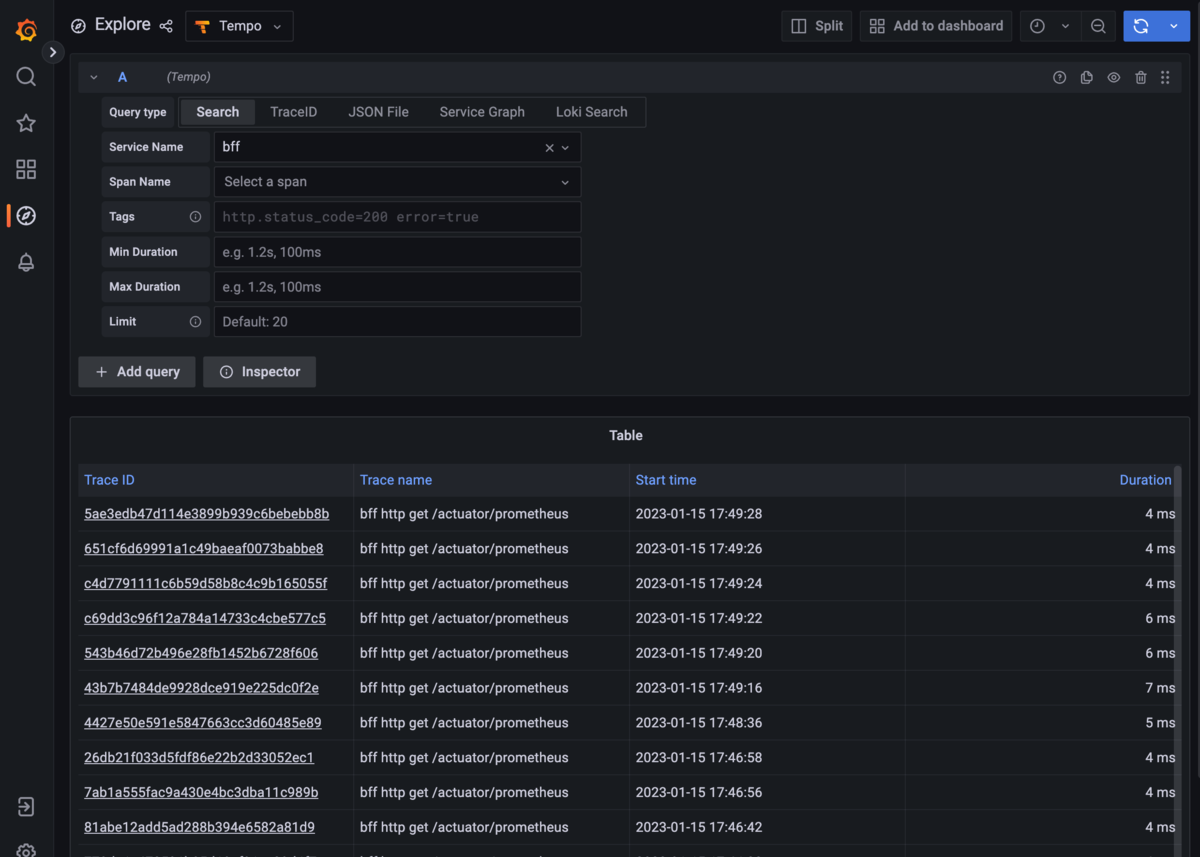Click the 7 ms duration cell
The width and height of the screenshot is (1200, 857).
tap(1160, 688)
